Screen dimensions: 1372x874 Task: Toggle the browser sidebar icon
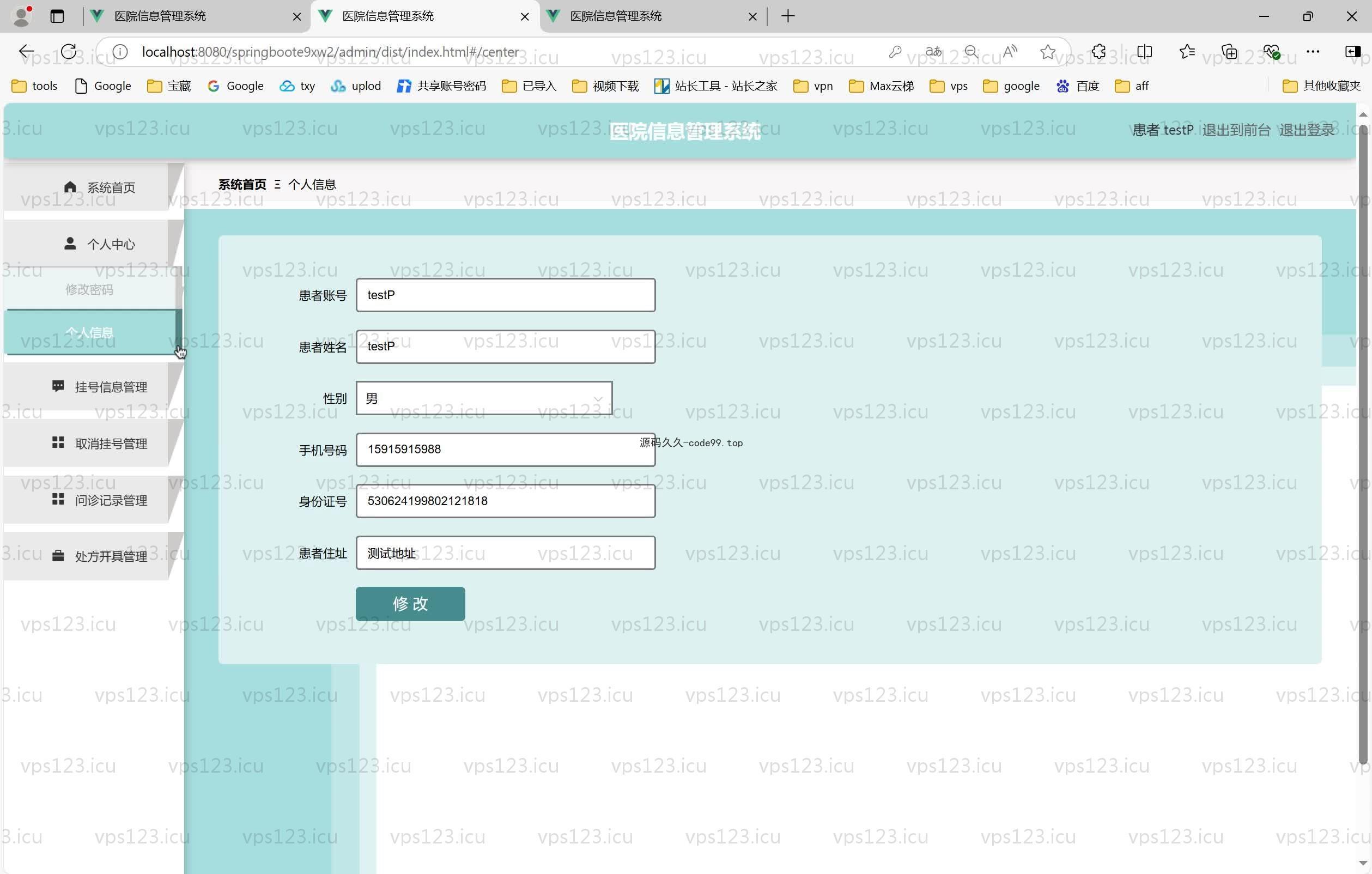[1352, 52]
